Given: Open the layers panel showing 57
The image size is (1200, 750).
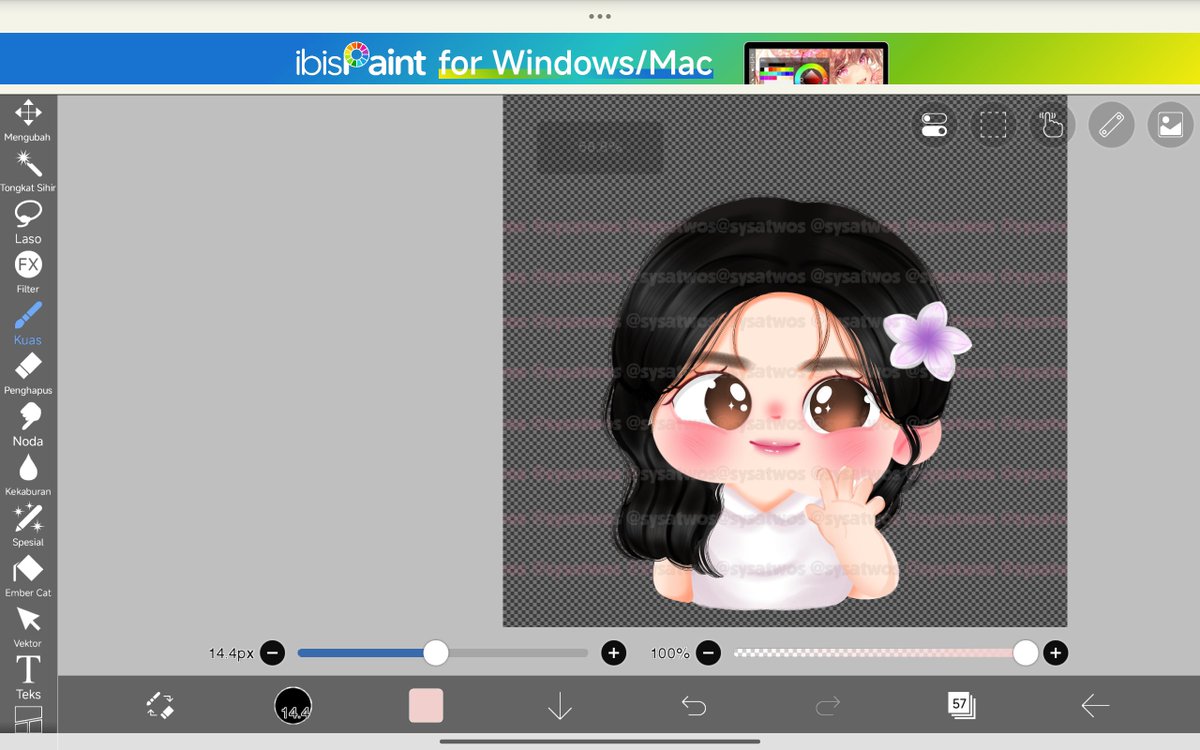Looking at the screenshot, I should [961, 706].
